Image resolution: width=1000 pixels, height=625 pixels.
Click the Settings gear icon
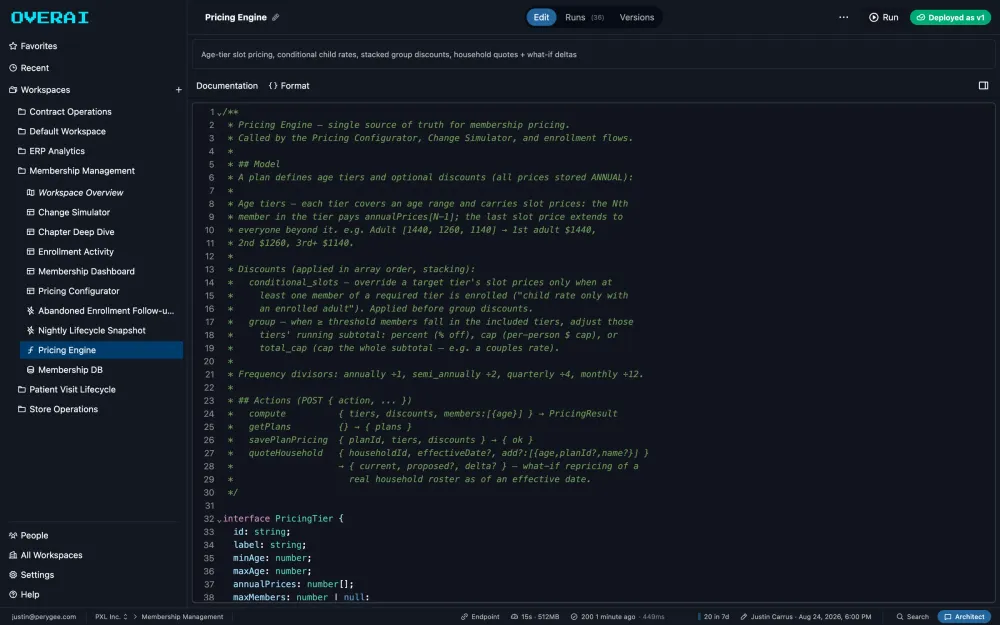pos(13,575)
